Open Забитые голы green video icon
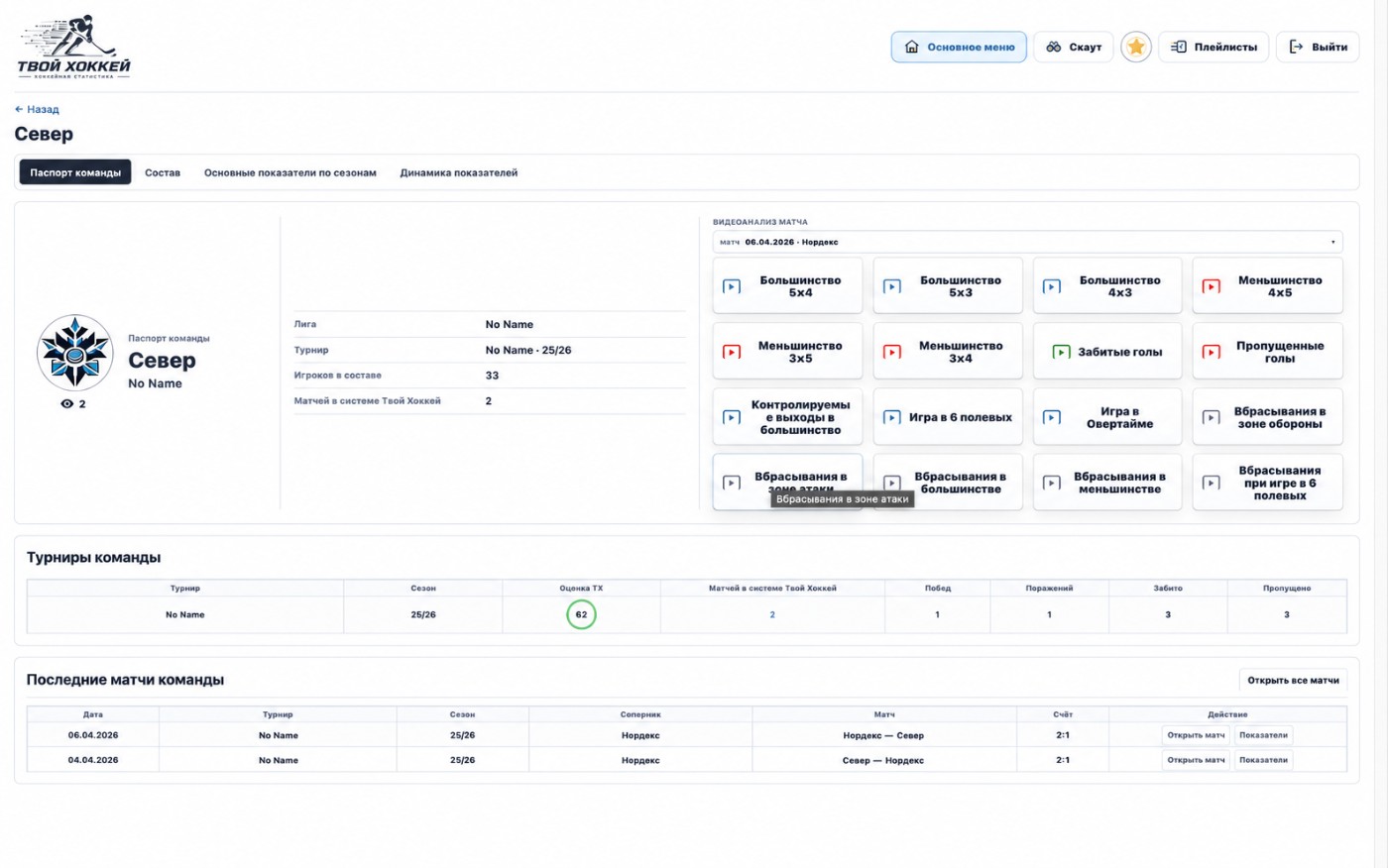 tap(1061, 352)
